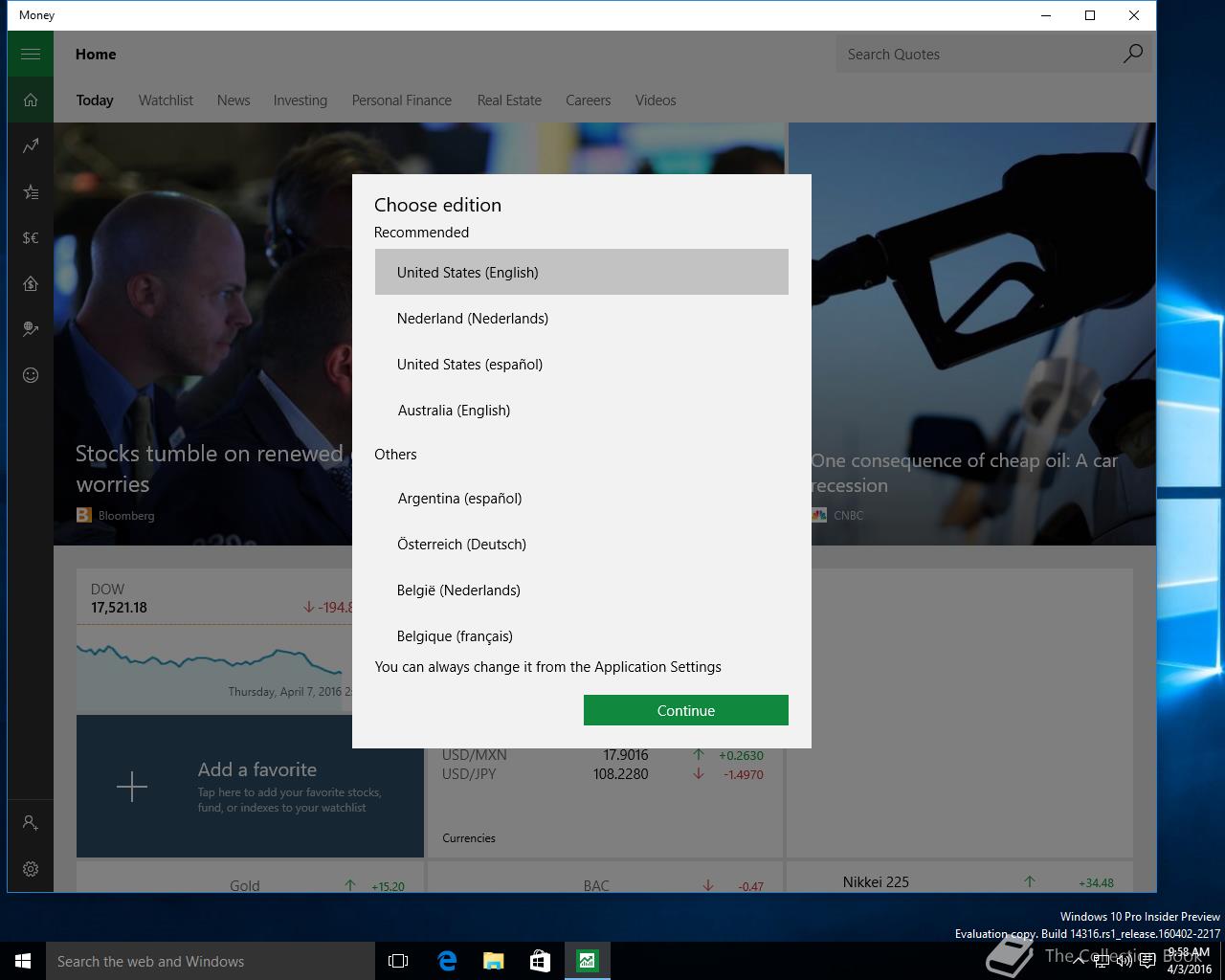Image resolution: width=1225 pixels, height=980 pixels.
Task: Open Task View in the taskbar
Action: point(398,961)
